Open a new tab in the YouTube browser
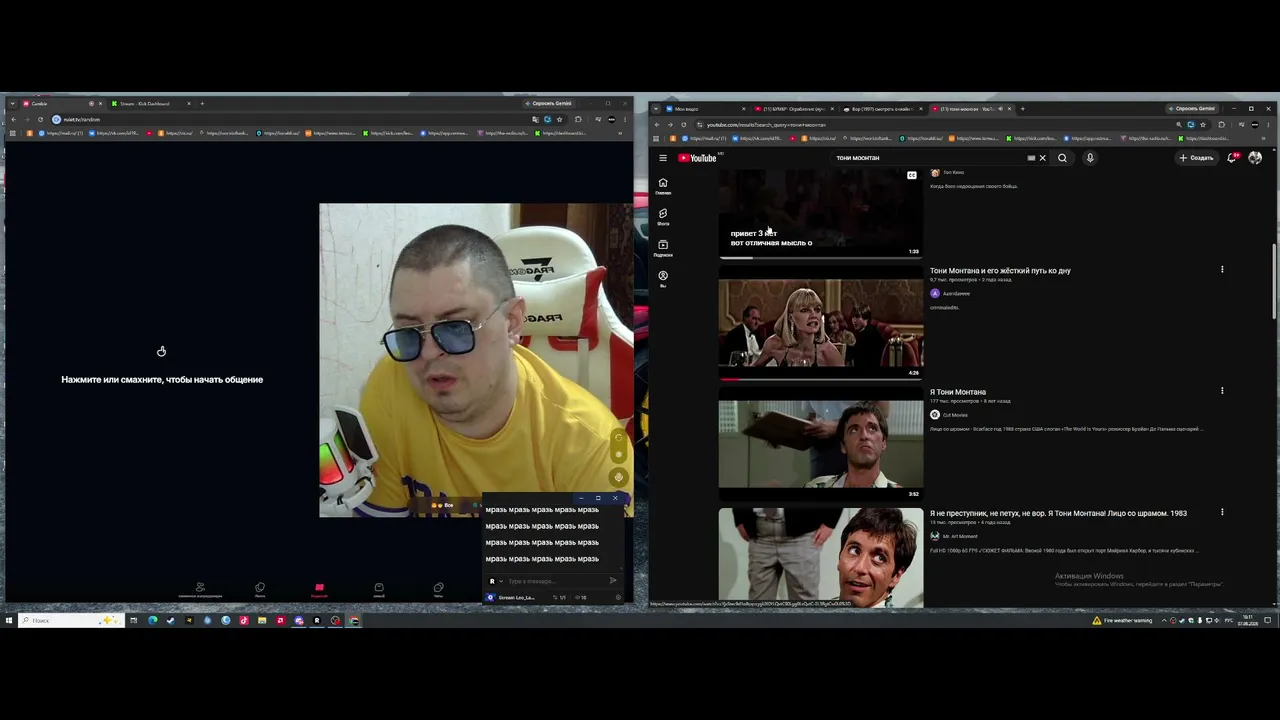 (1023, 109)
